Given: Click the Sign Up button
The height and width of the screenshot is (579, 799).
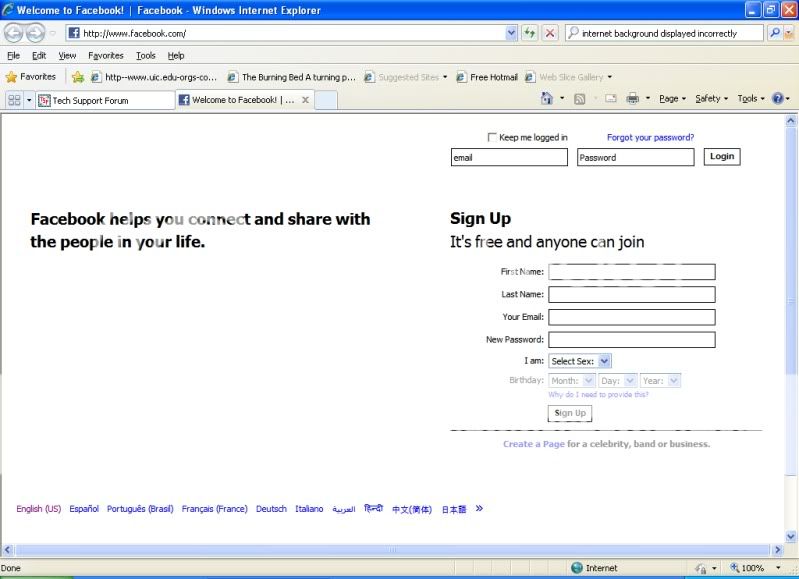Looking at the screenshot, I should [x=570, y=413].
